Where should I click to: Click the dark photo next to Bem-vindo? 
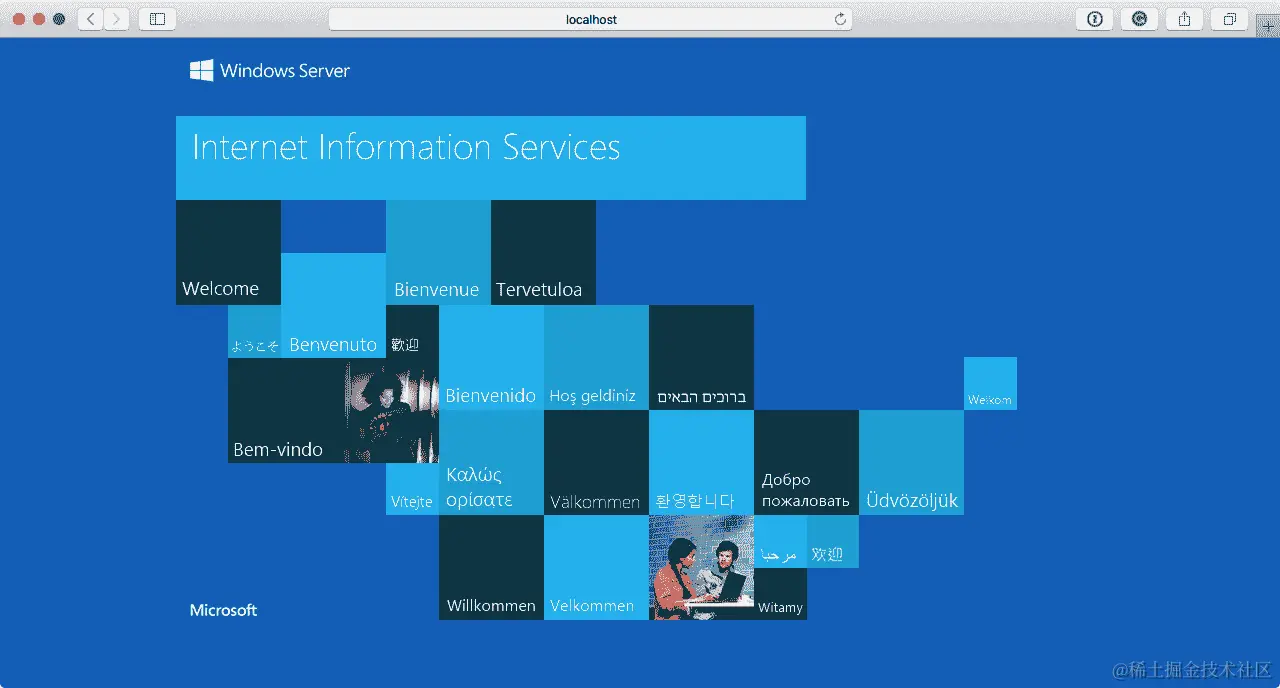(393, 411)
